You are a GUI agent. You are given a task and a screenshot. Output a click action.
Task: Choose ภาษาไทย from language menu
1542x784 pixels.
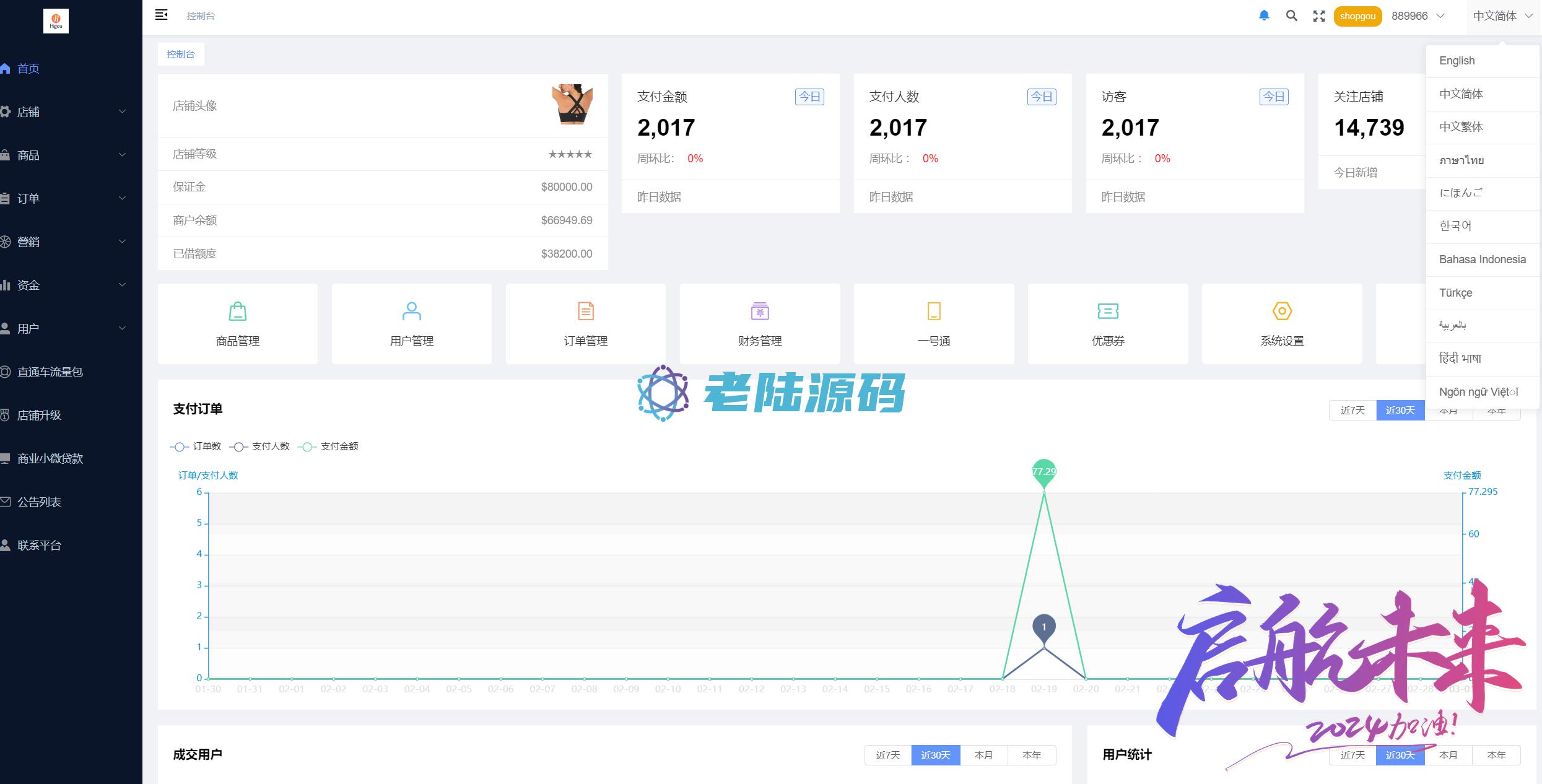click(x=1483, y=160)
